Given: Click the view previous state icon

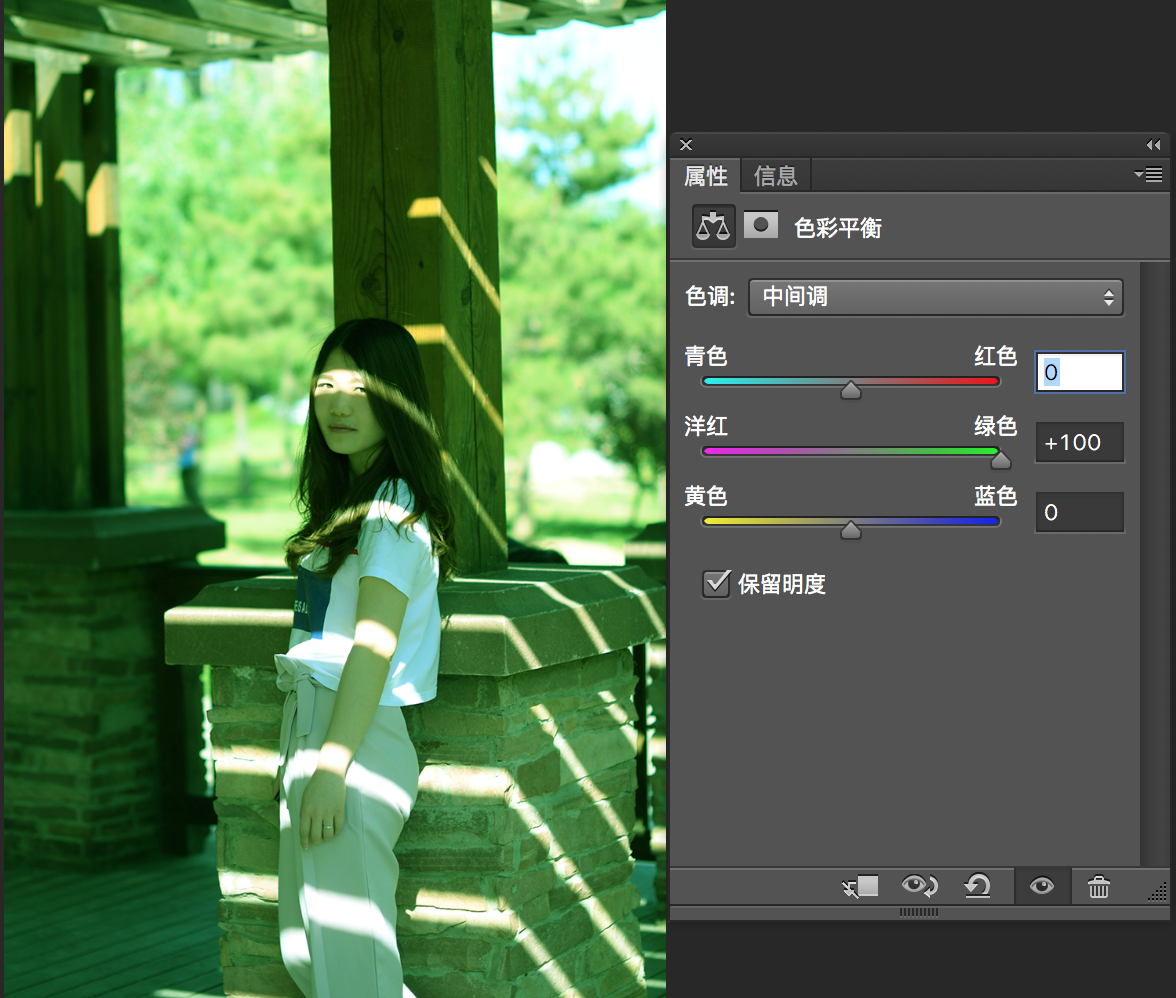Looking at the screenshot, I should click(920, 886).
